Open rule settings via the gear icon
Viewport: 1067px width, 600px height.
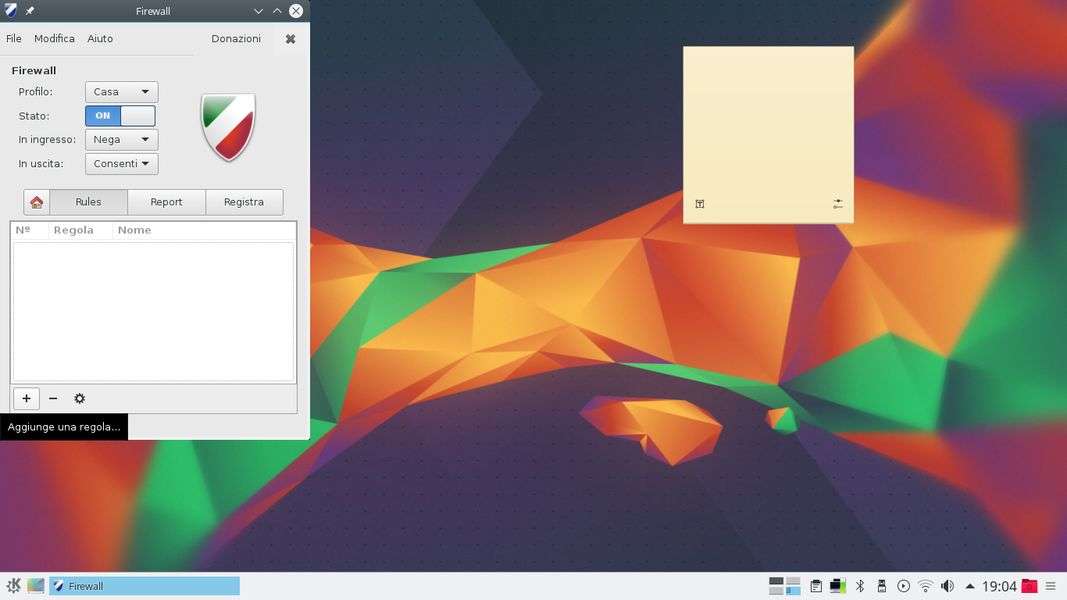[80, 399]
